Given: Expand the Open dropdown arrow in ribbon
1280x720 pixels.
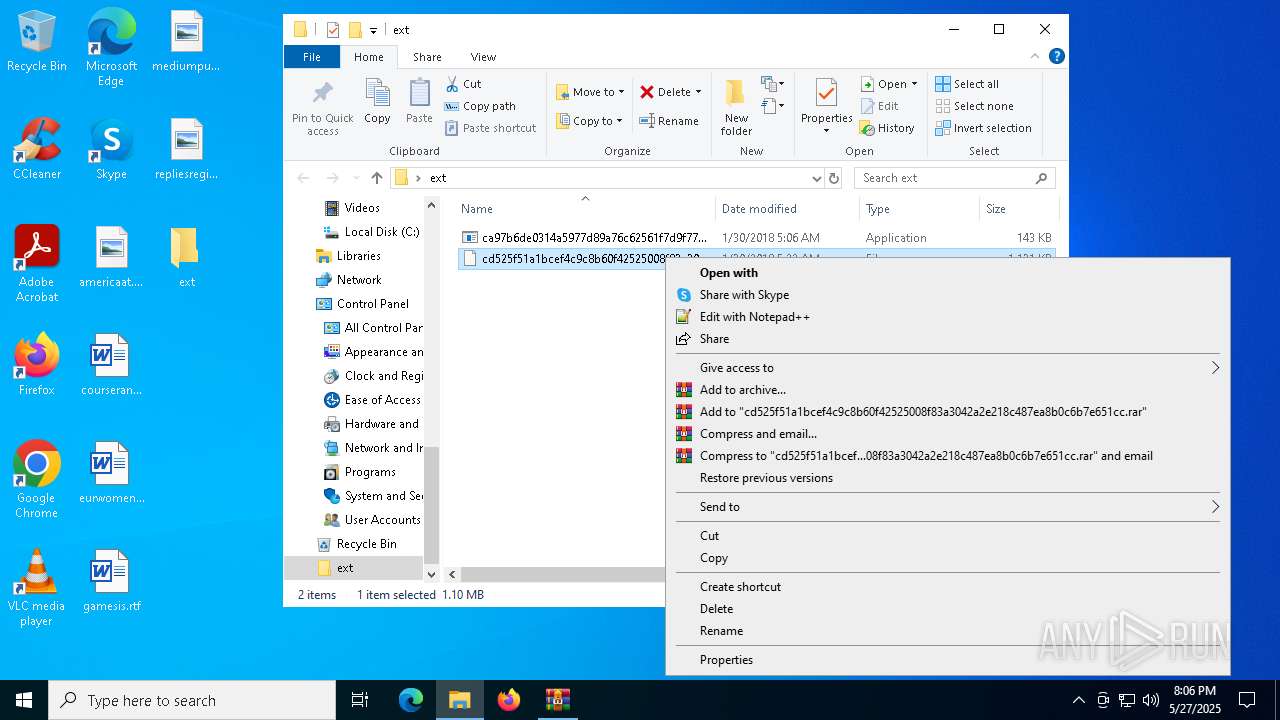Looking at the screenshot, I should click(x=914, y=84).
